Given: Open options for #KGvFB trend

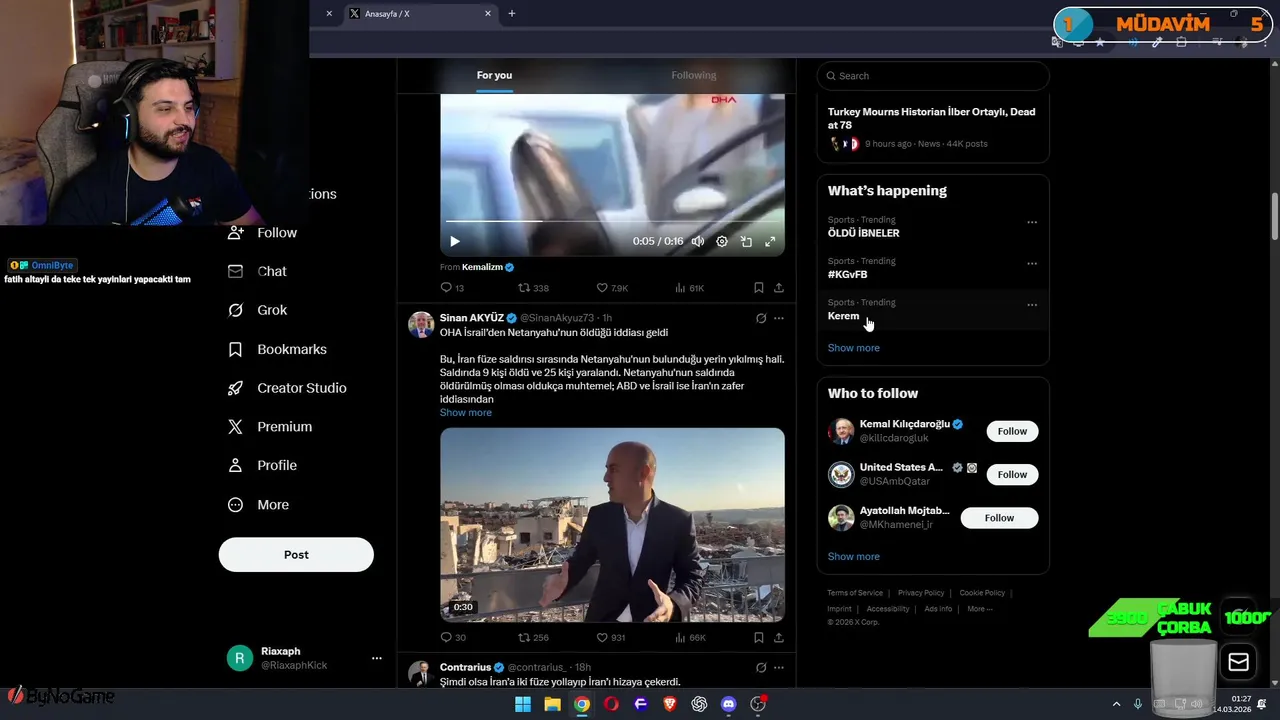Looking at the screenshot, I should tap(1032, 264).
